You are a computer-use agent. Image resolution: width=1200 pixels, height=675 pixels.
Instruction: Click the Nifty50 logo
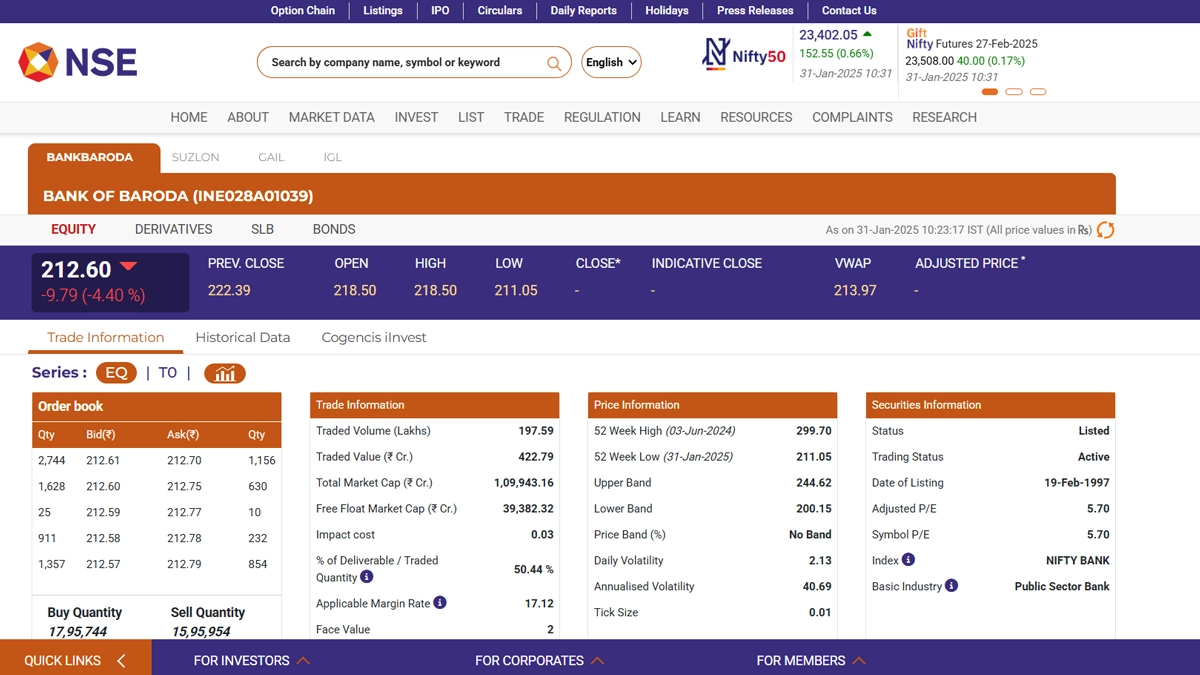pyautogui.click(x=744, y=54)
